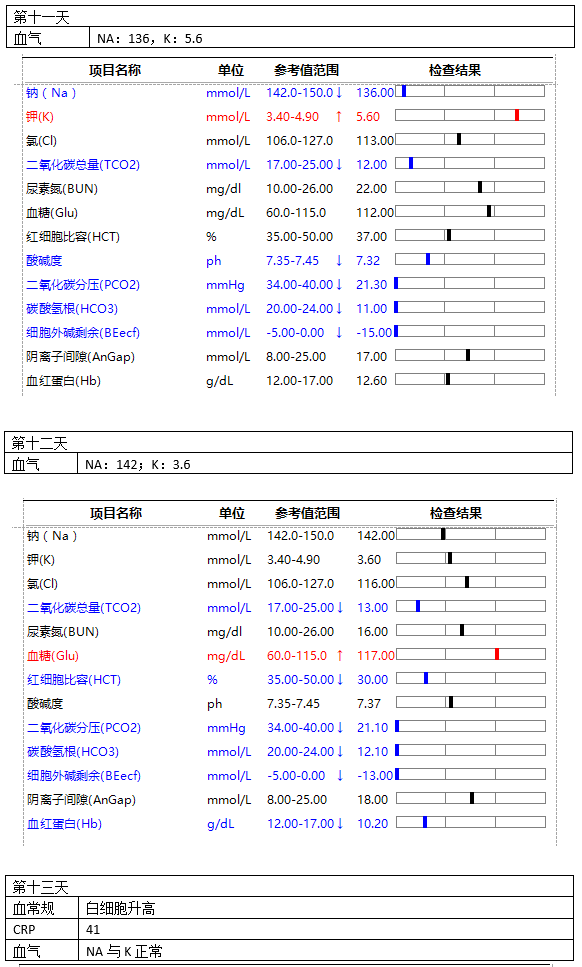Select the hemoglobin result 10.20

coord(373,825)
